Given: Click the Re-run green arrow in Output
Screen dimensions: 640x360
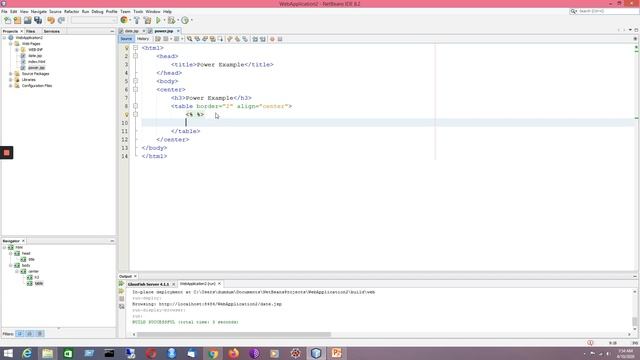Looking at the screenshot, I should tap(121, 284).
